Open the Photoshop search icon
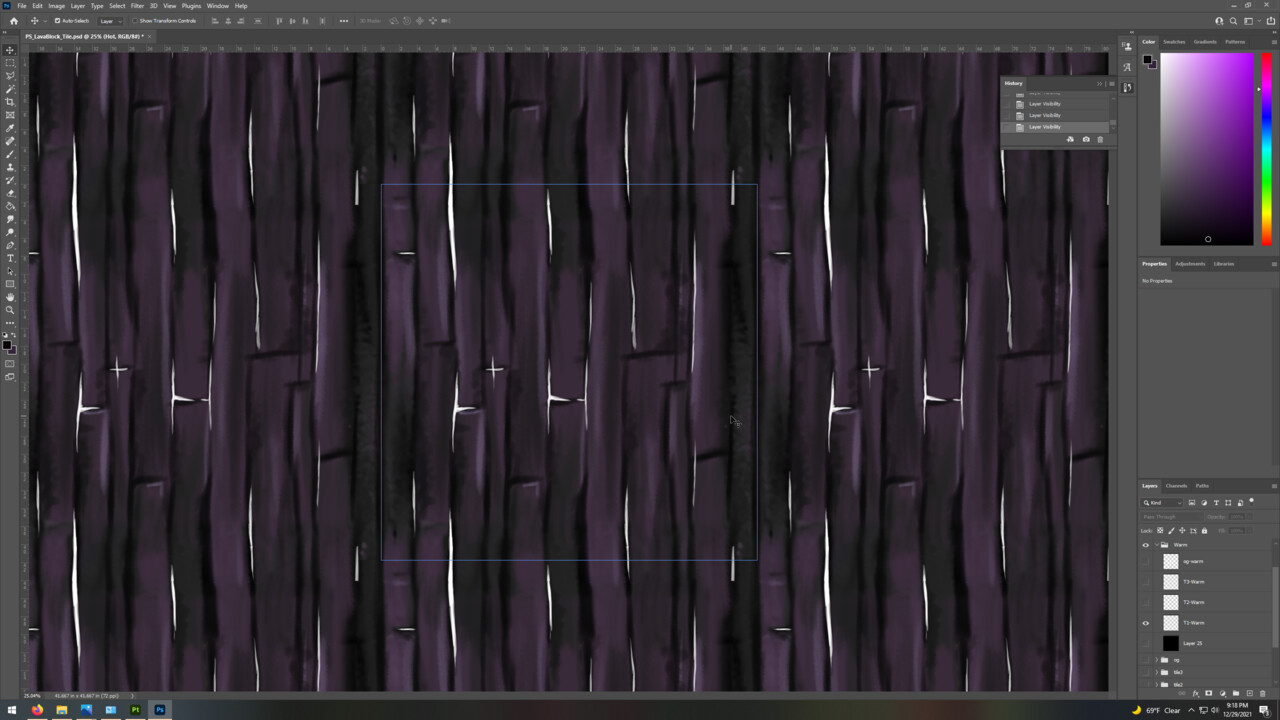The image size is (1280, 720). click(x=1234, y=20)
